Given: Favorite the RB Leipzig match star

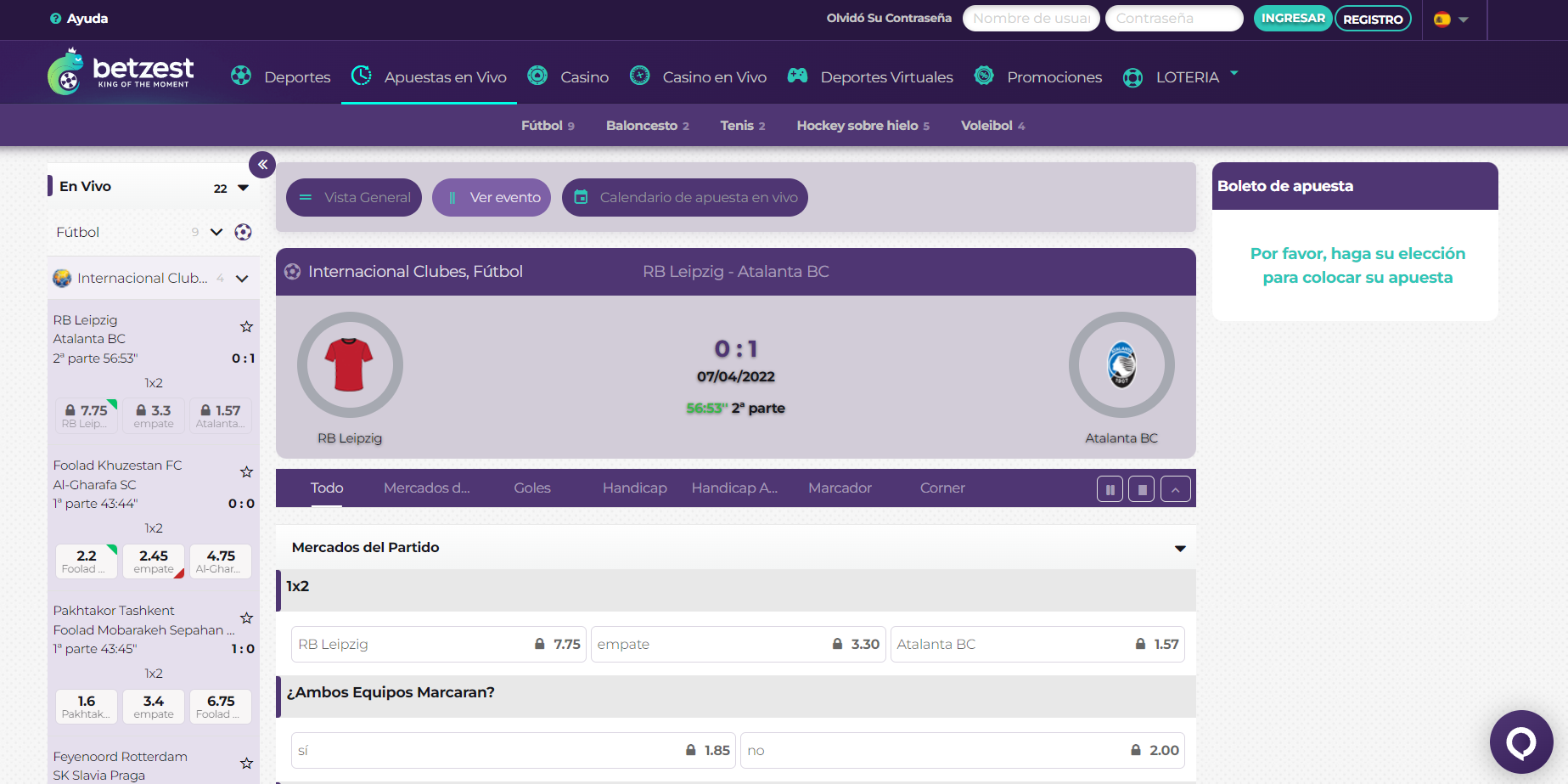Looking at the screenshot, I should (x=246, y=327).
